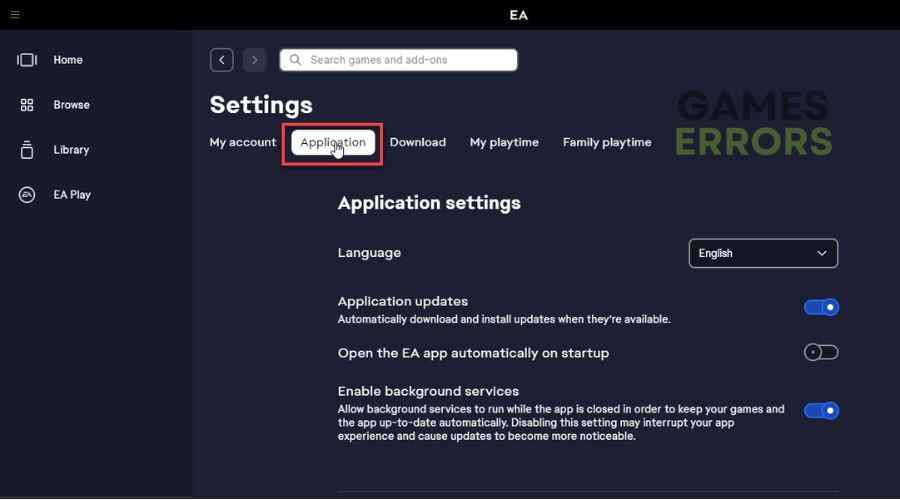Viewport: 900px width, 500px height.
Task: Click the EA logo in title bar
Action: (x=519, y=15)
